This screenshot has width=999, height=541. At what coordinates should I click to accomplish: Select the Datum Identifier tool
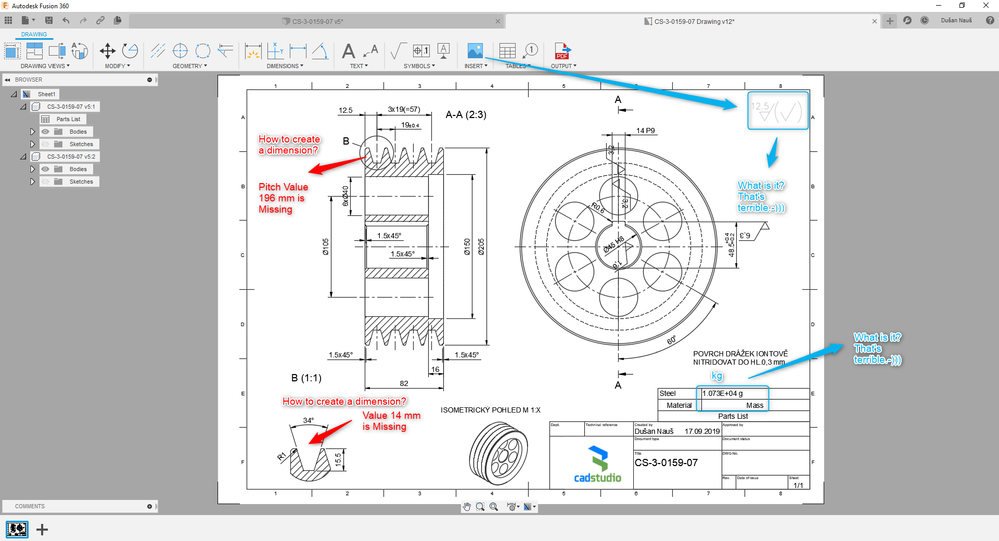[443, 50]
